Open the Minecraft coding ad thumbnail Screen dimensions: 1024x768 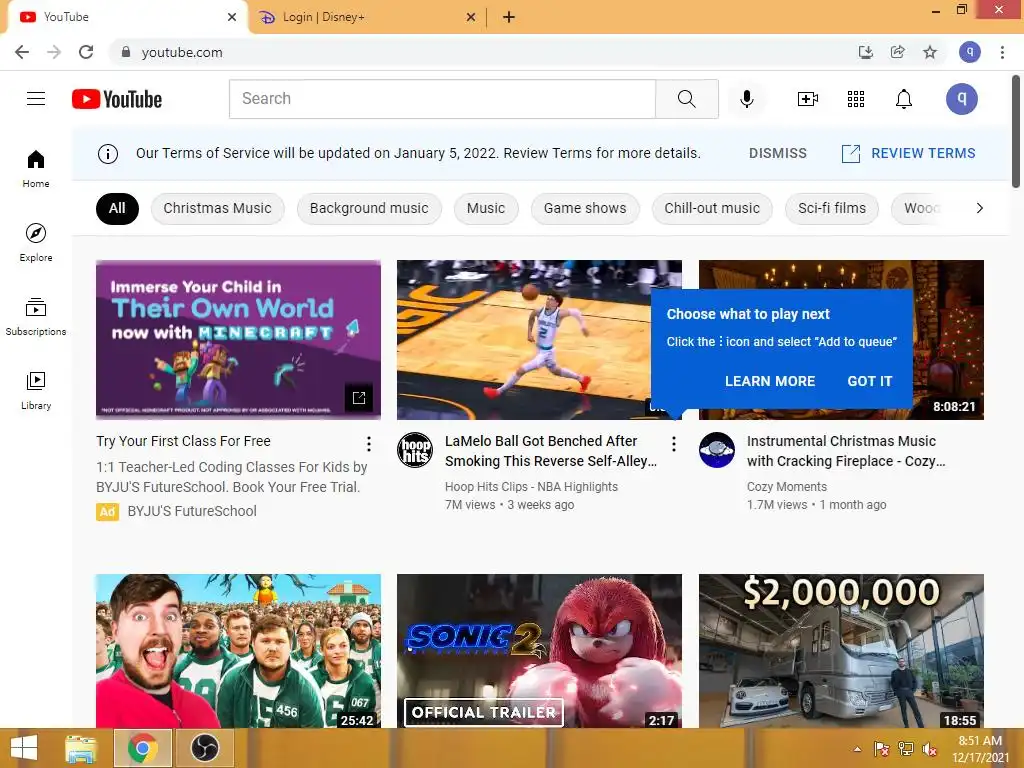[x=238, y=340]
